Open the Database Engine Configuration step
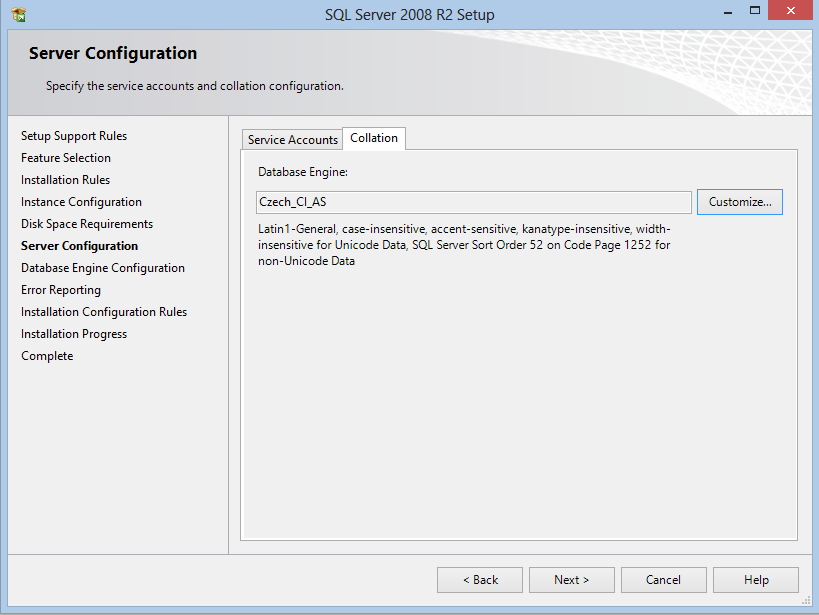The width and height of the screenshot is (819, 615). (x=103, y=268)
